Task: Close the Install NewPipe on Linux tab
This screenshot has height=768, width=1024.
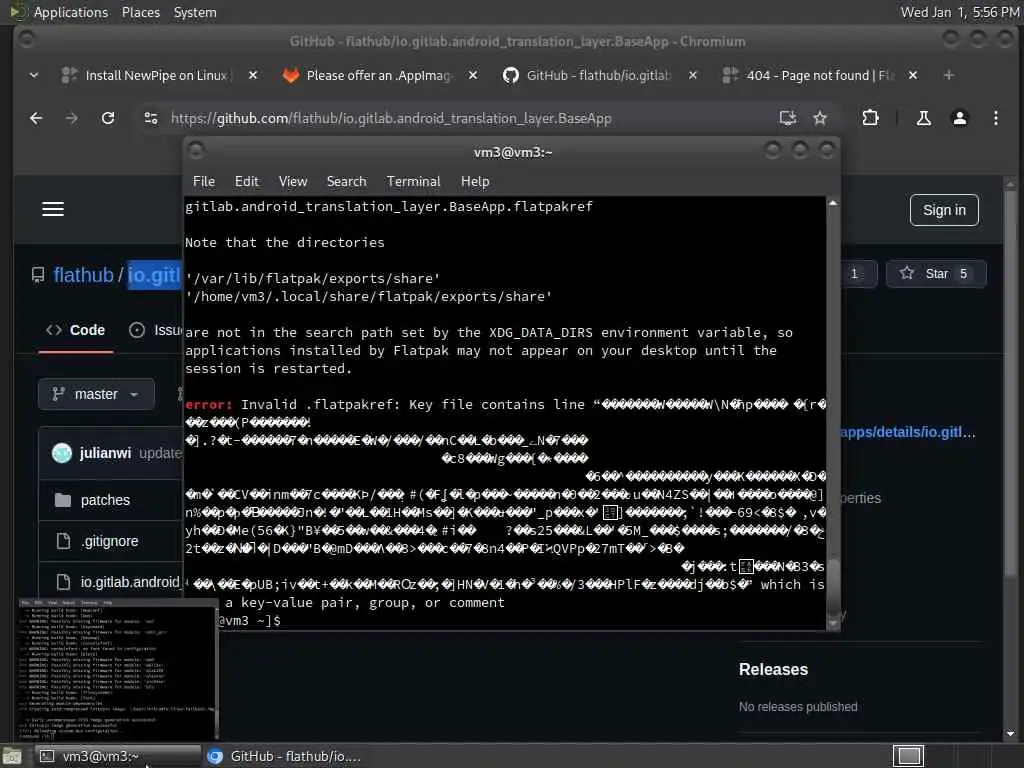Action: [253, 76]
